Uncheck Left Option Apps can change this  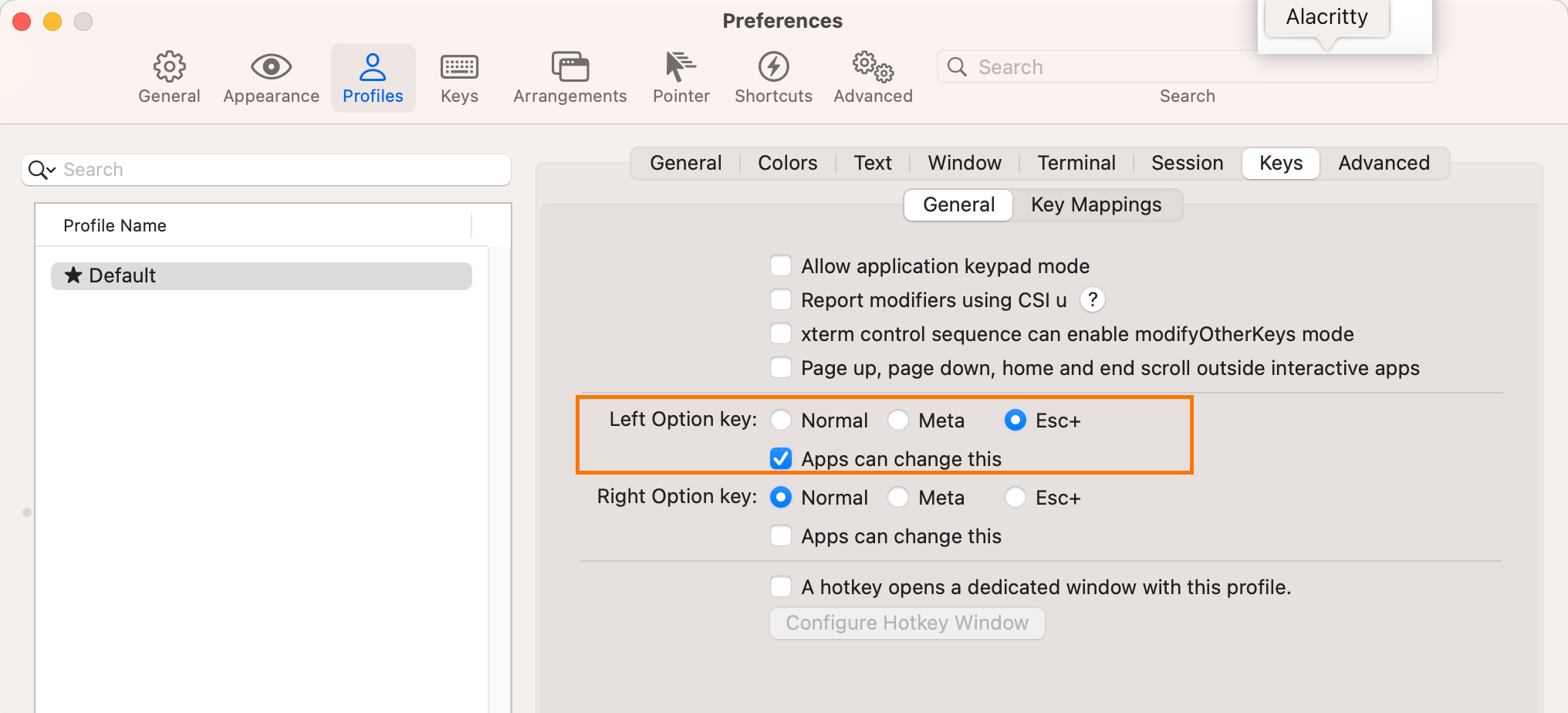781,459
